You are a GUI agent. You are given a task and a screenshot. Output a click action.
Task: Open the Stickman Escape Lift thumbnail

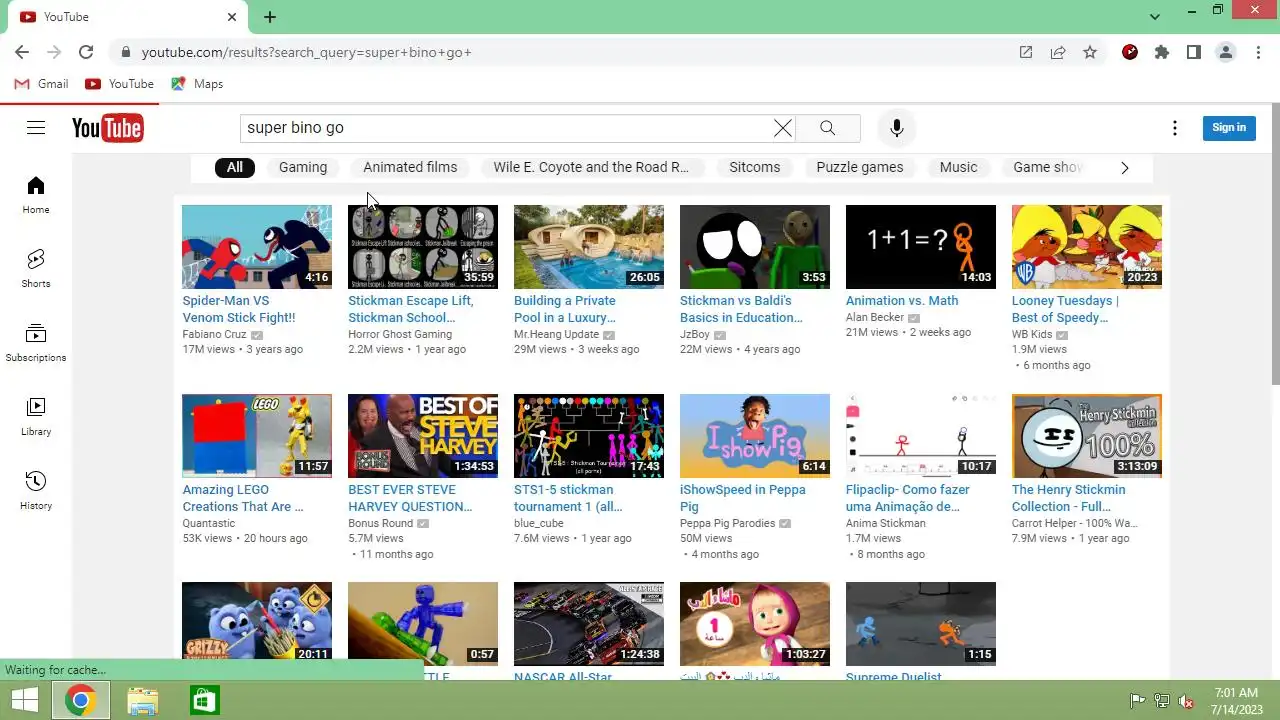point(423,247)
